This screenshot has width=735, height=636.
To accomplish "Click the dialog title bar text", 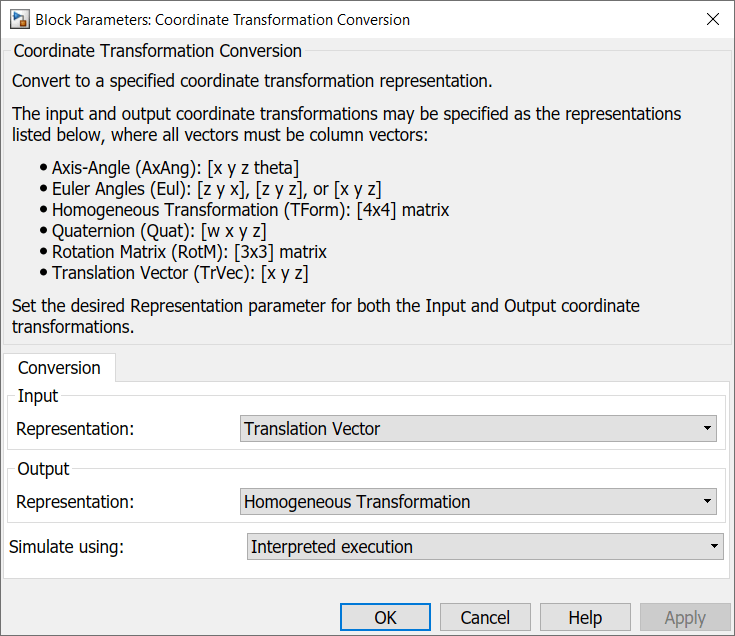I will pos(222,19).
